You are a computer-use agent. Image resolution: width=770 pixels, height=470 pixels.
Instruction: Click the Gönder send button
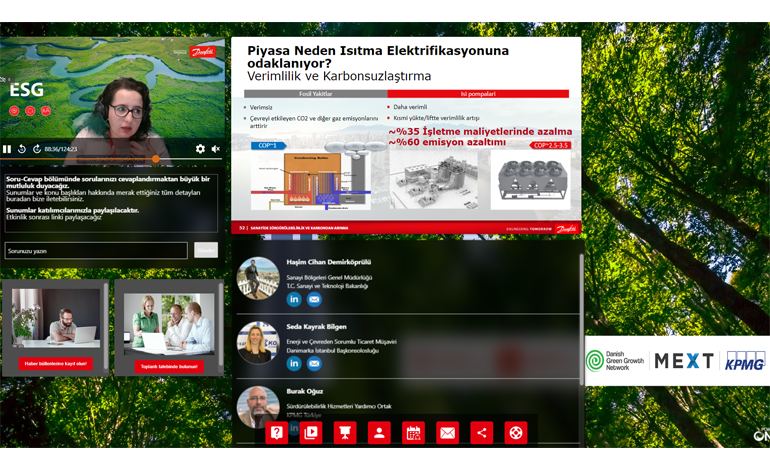[206, 250]
